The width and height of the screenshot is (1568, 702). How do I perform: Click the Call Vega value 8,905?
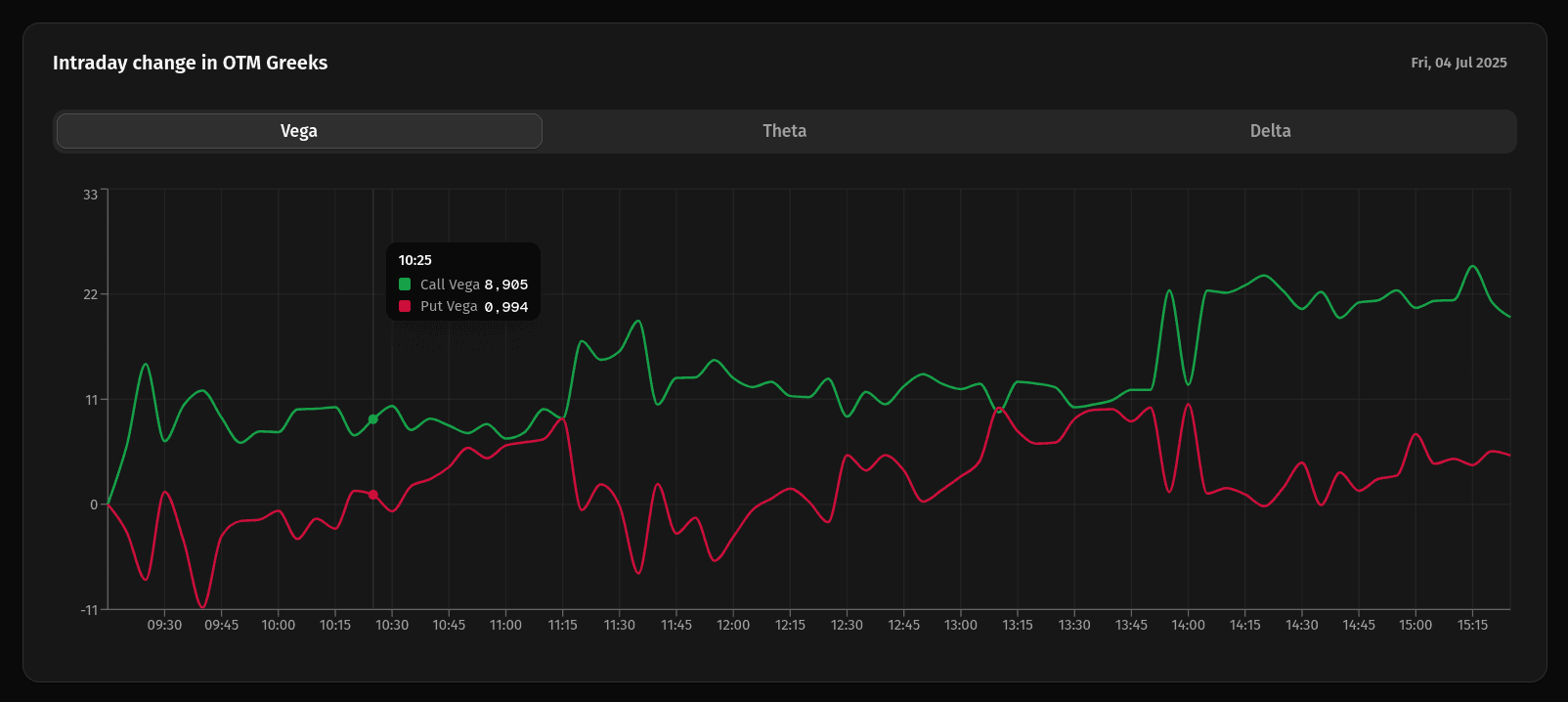pyautogui.click(x=505, y=285)
